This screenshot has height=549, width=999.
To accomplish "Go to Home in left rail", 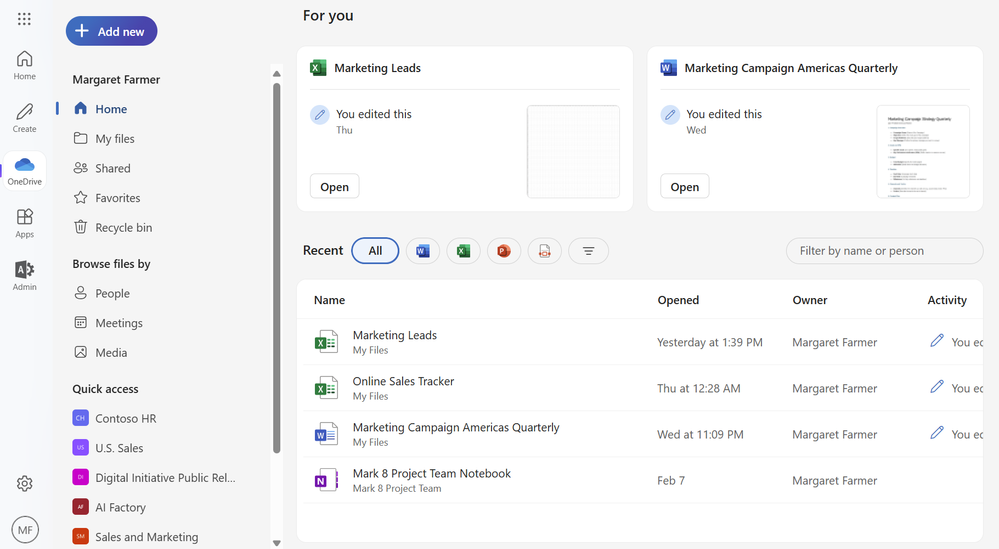I will [x=24, y=65].
